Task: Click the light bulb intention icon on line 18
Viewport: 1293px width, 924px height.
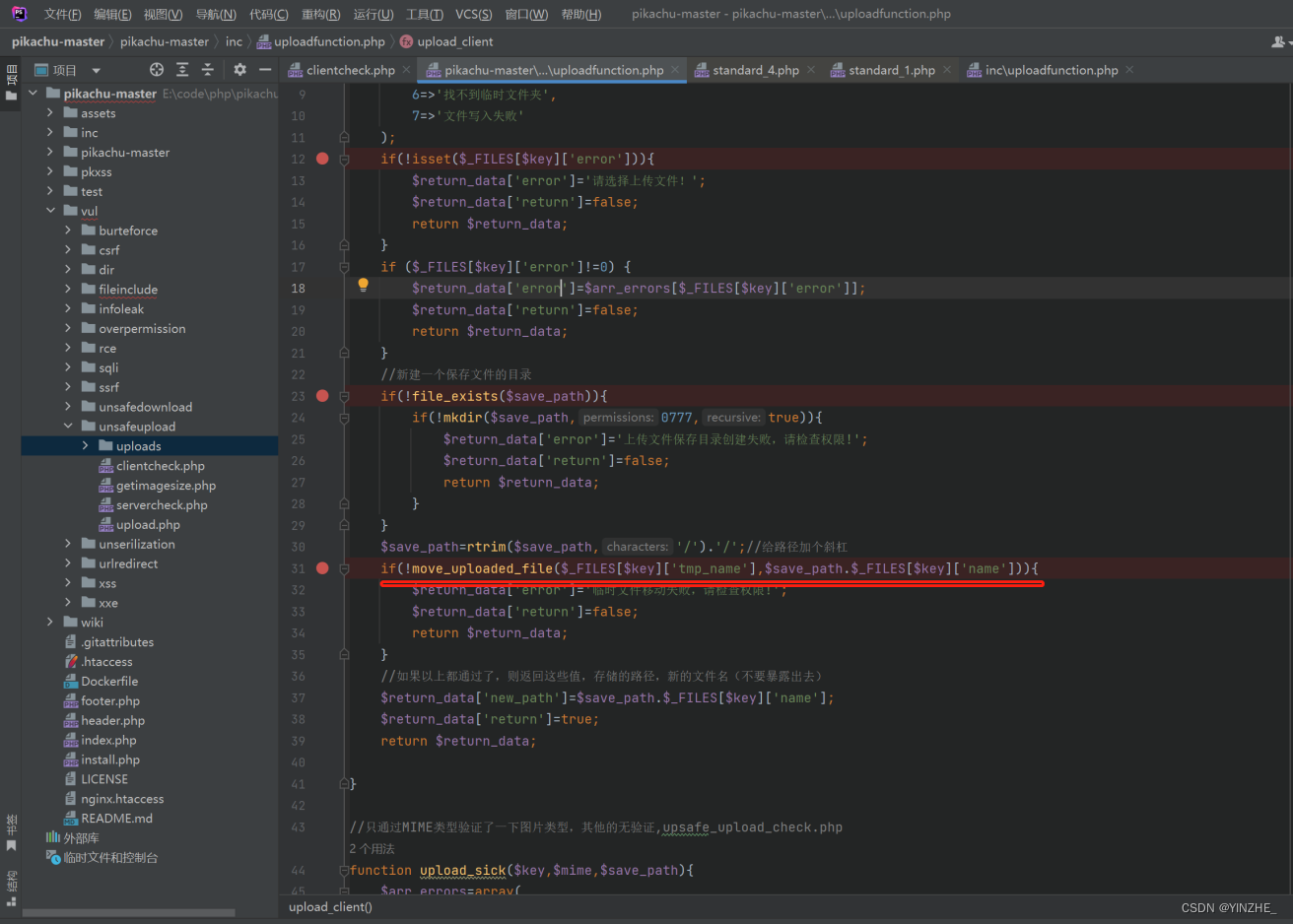Action: (363, 286)
